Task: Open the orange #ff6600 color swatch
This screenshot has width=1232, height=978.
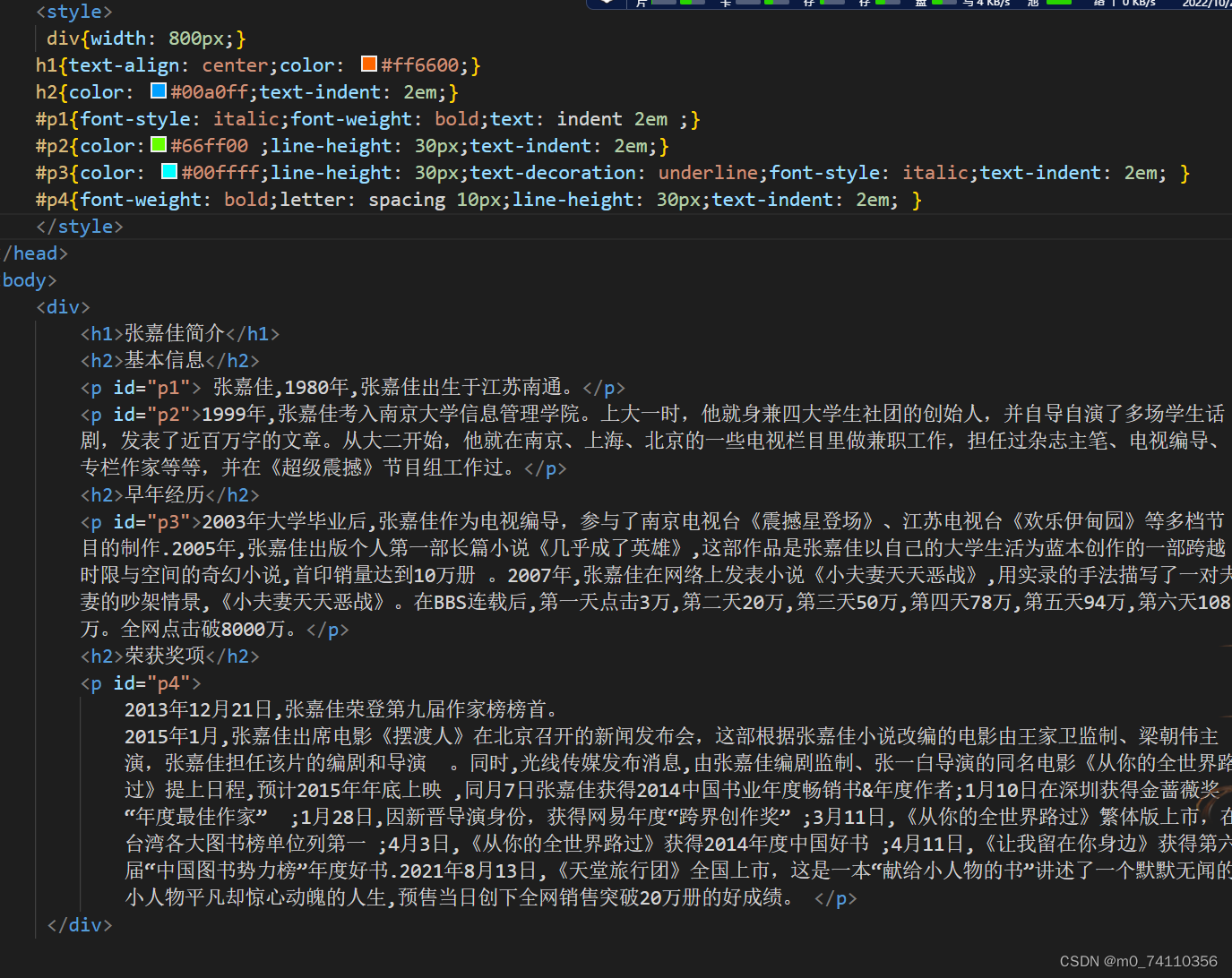Action: point(369,64)
